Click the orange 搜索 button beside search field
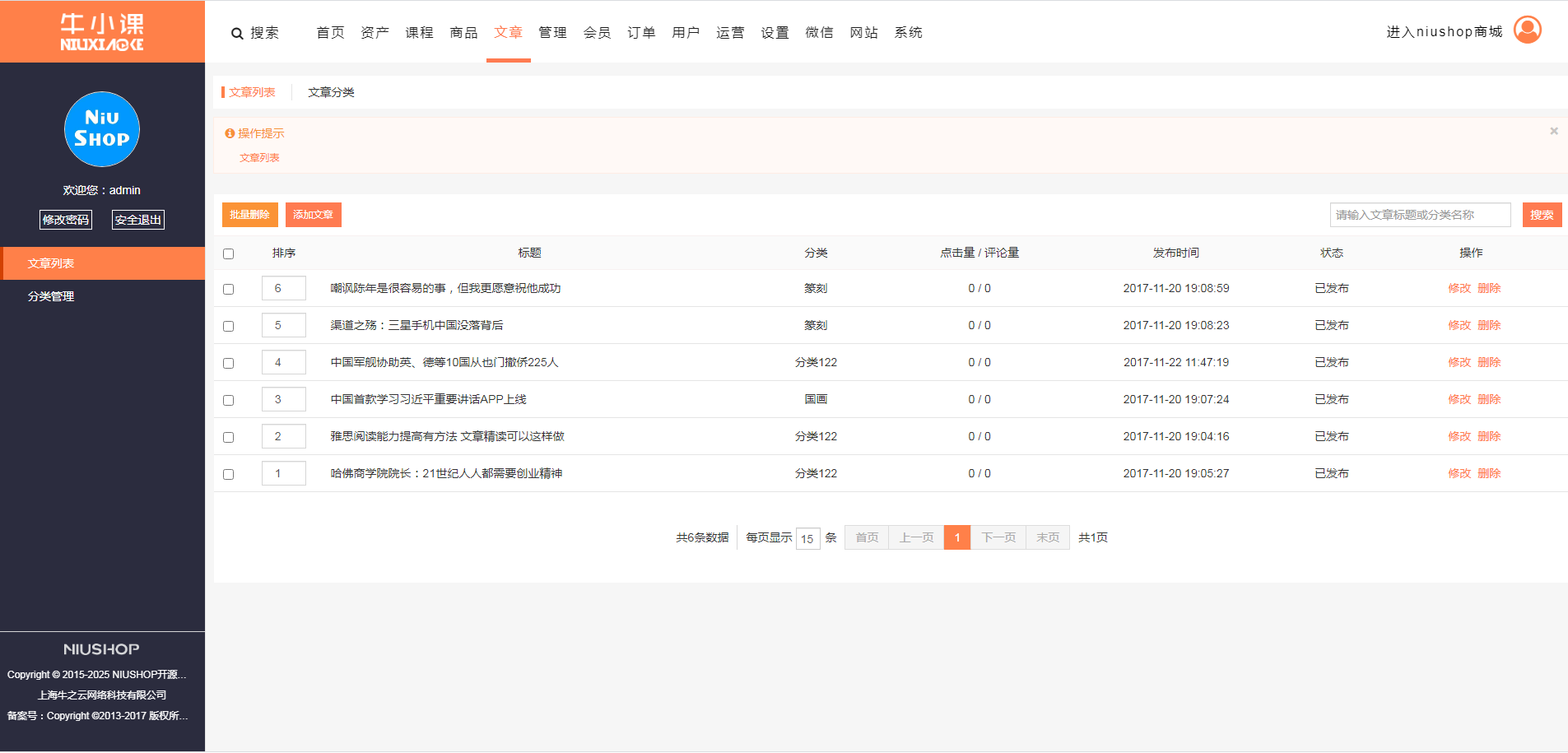This screenshot has height=753, width=1568. point(1541,215)
